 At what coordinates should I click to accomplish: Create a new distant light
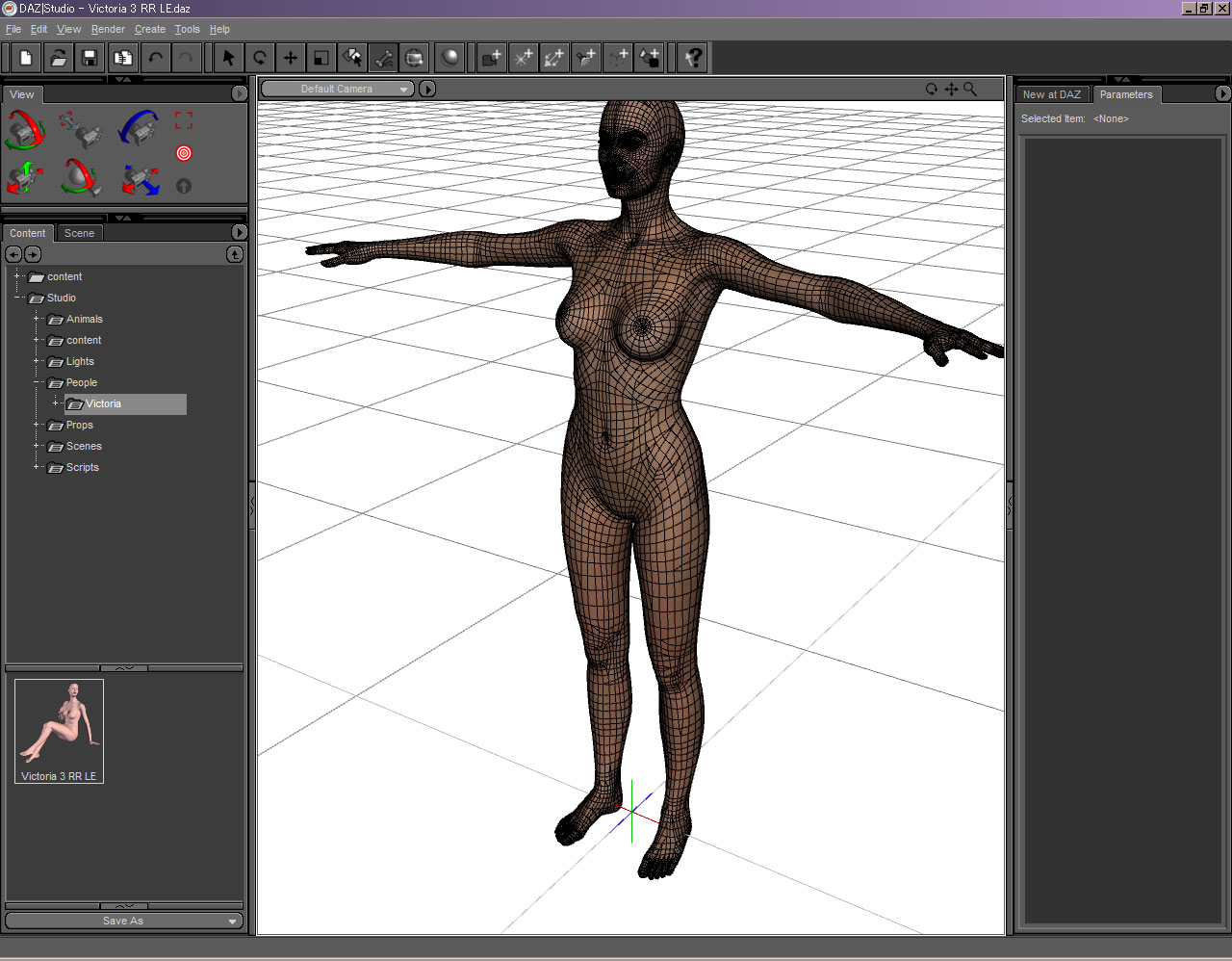(554, 58)
